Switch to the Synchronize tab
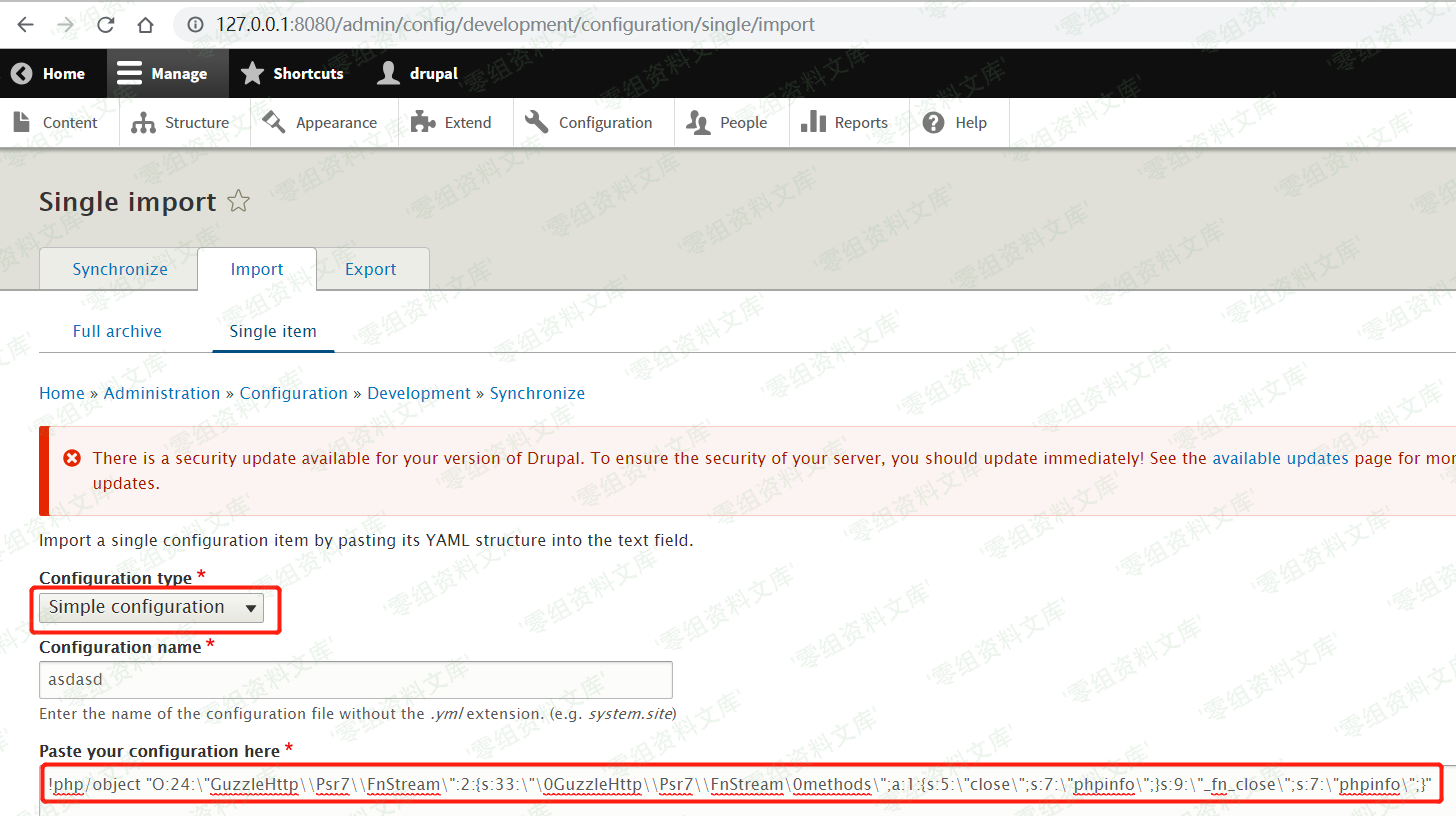 click(x=120, y=269)
